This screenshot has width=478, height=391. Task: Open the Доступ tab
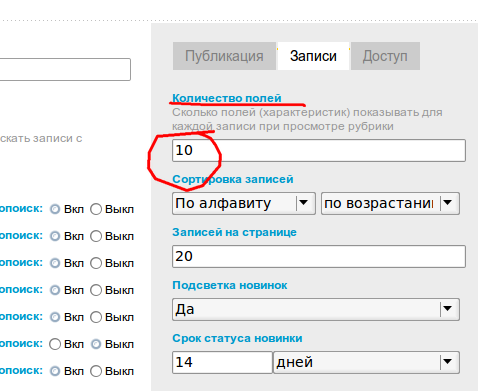385,56
